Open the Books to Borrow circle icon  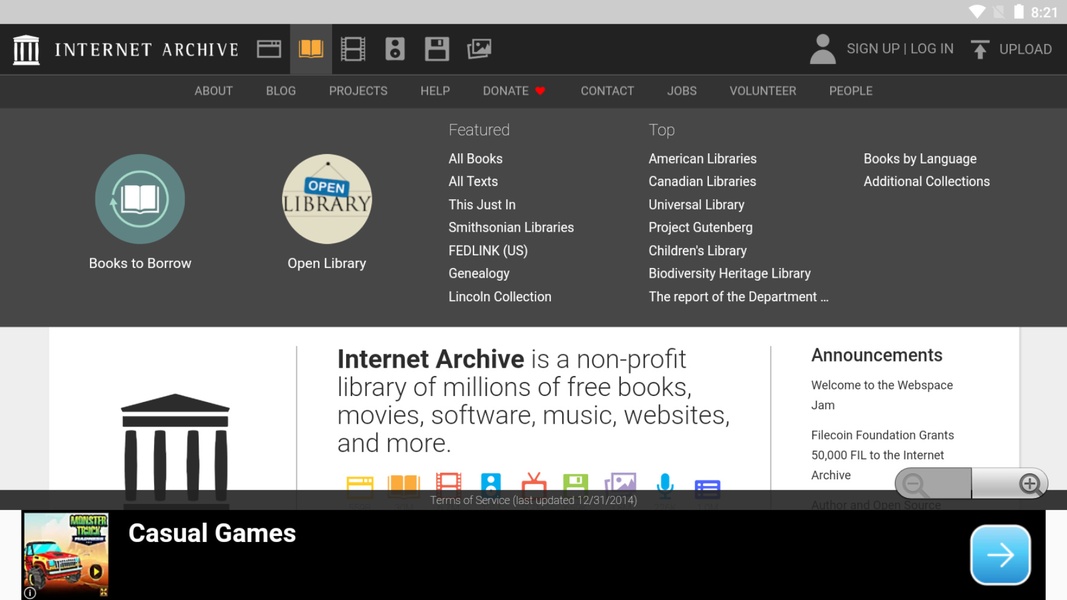[140, 199]
